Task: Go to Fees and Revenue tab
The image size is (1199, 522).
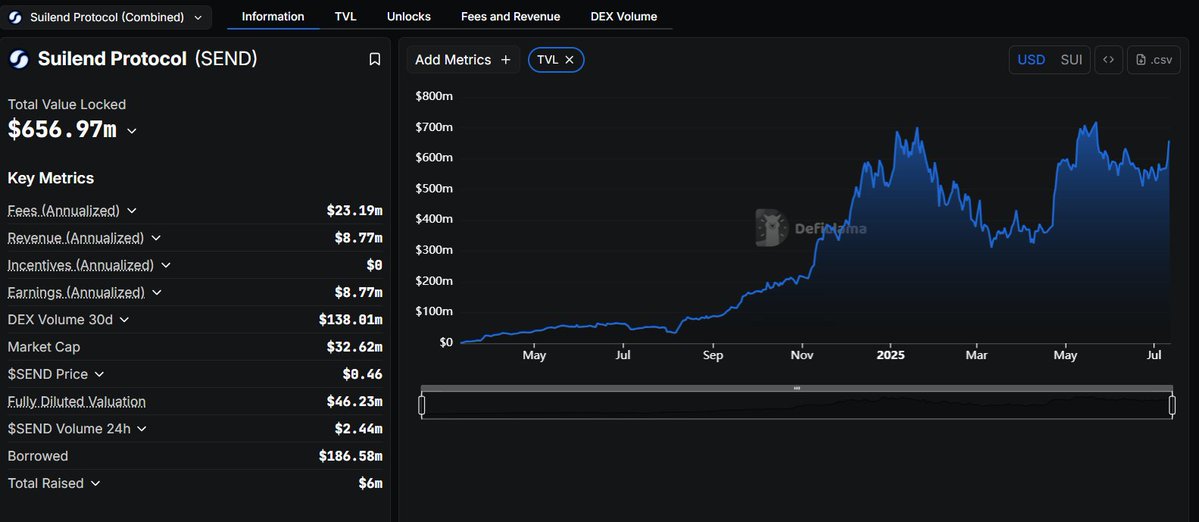Action: coord(510,16)
